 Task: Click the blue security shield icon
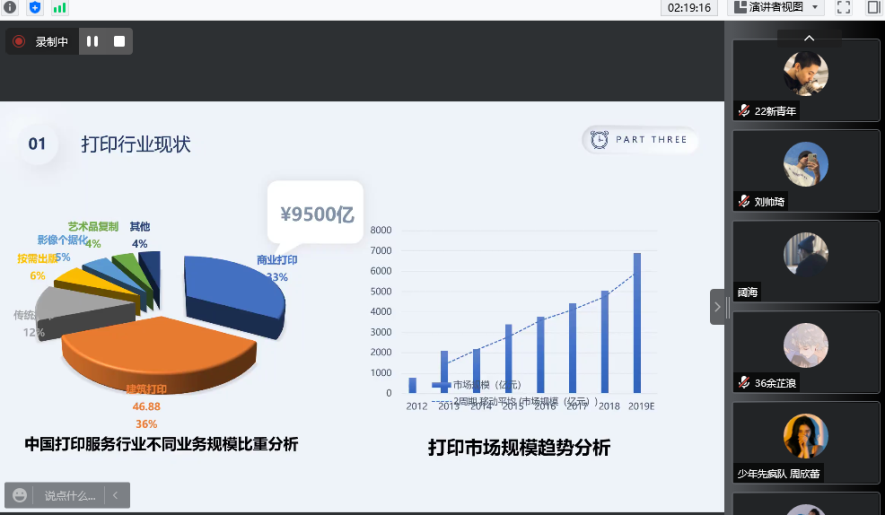(35, 8)
